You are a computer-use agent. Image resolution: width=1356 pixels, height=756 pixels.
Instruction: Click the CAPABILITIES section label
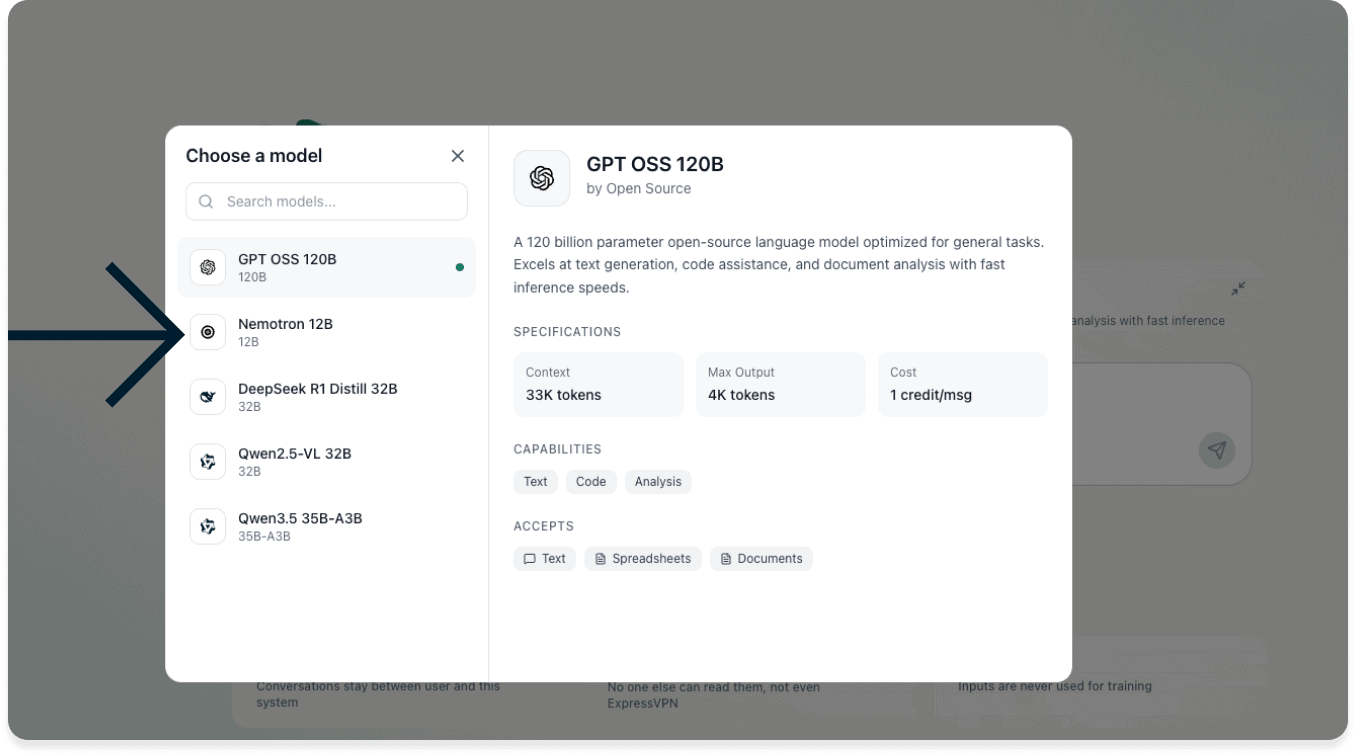pyautogui.click(x=558, y=450)
